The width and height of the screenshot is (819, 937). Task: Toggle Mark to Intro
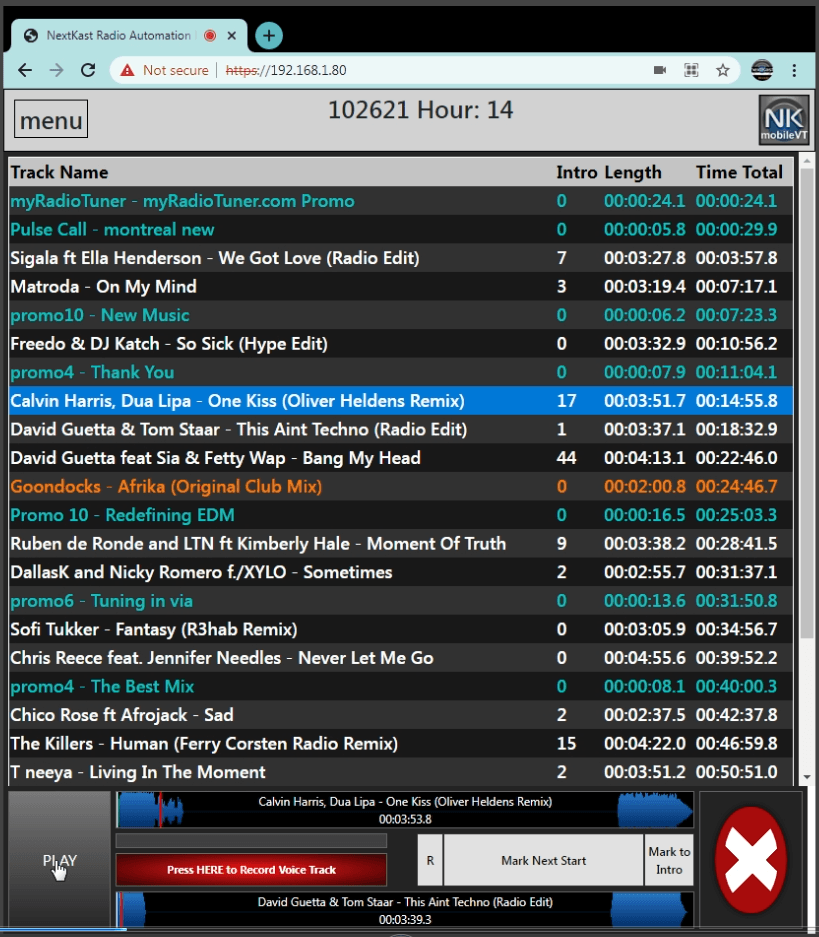(x=668, y=860)
